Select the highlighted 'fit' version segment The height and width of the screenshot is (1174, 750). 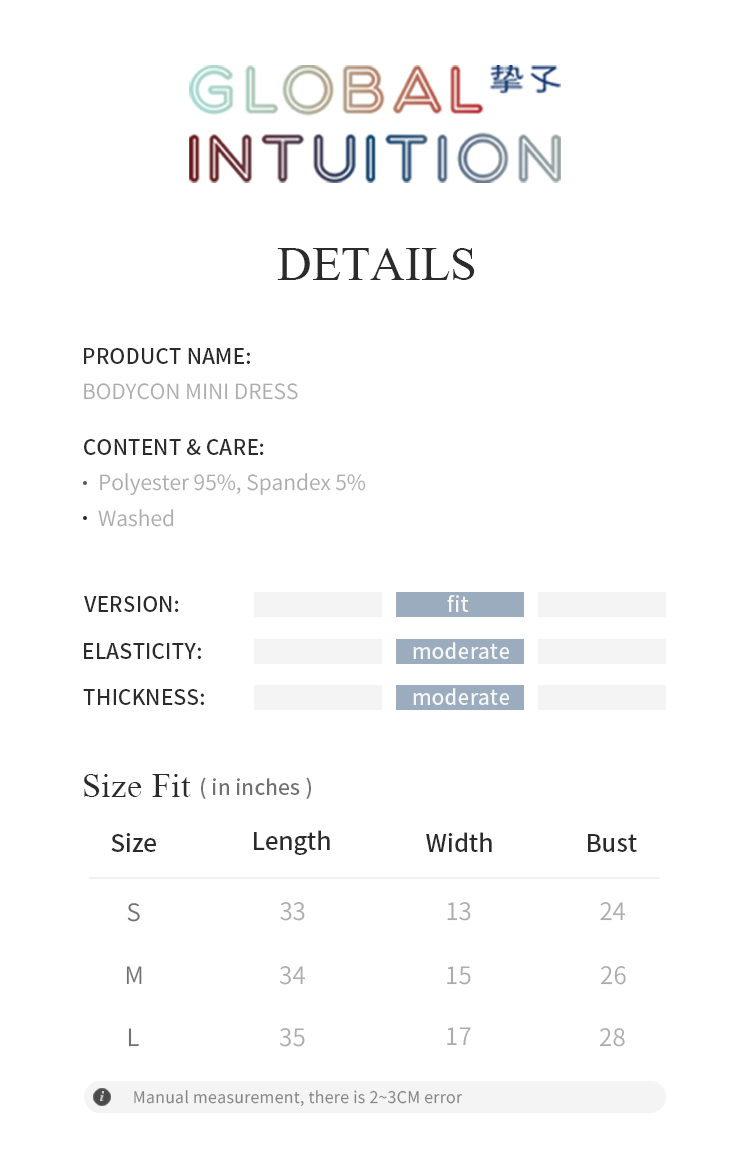tap(459, 604)
